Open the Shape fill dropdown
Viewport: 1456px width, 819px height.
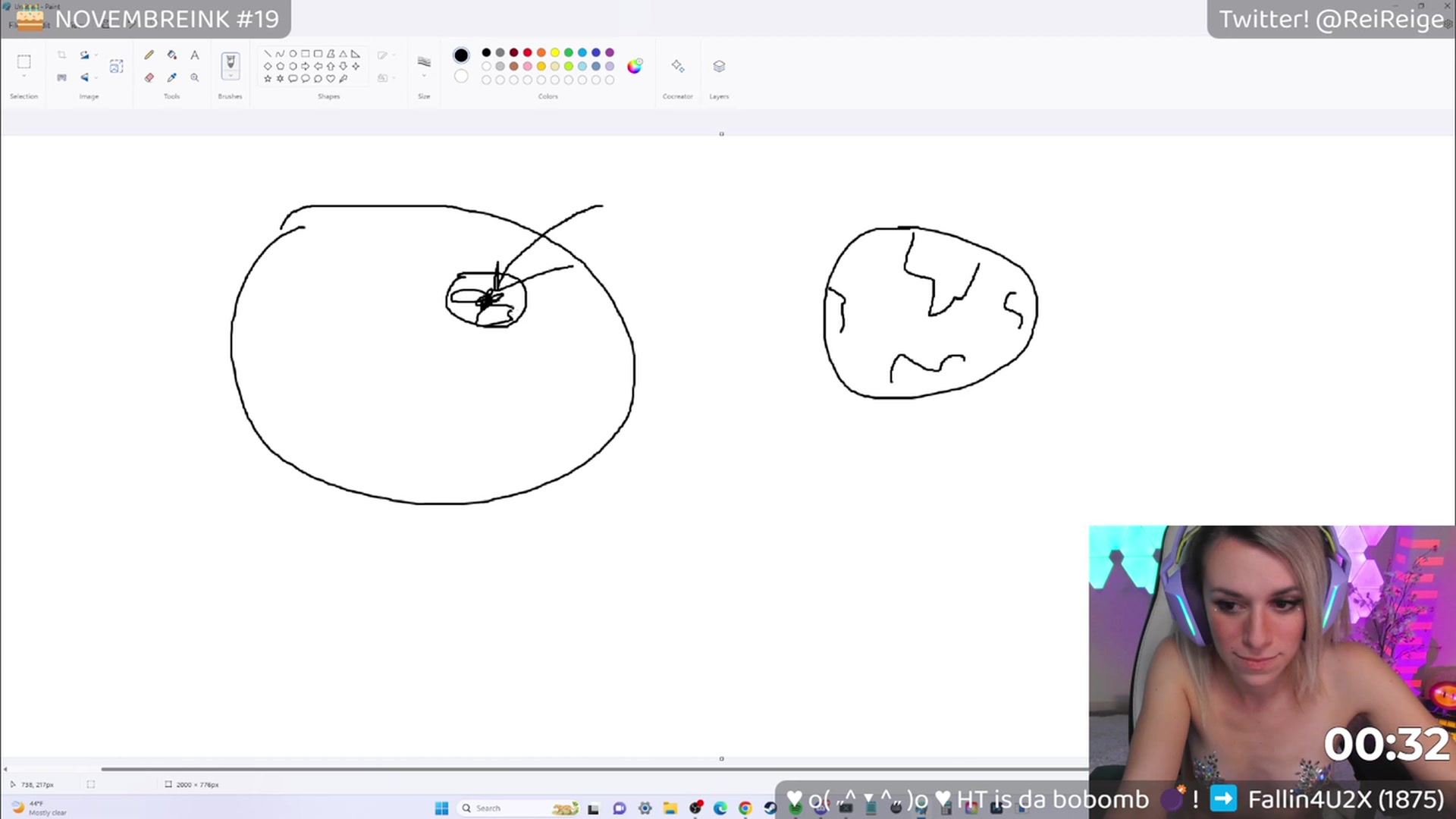[385, 77]
